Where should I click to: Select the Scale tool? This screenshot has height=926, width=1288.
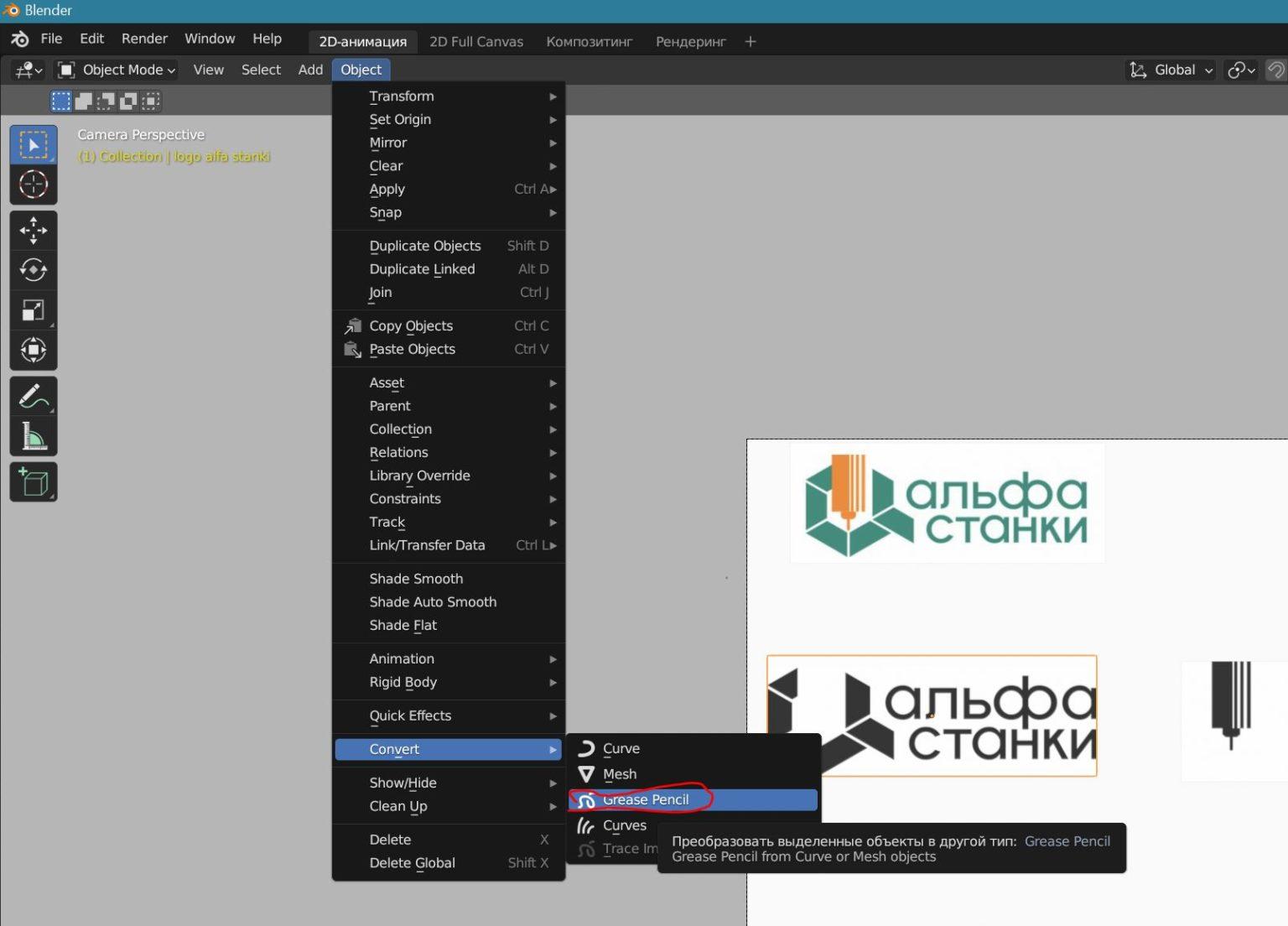34,310
